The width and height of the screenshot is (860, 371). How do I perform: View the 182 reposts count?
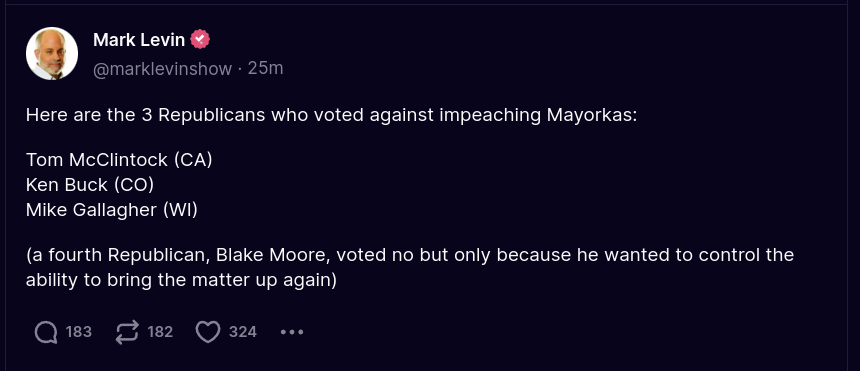coord(160,332)
